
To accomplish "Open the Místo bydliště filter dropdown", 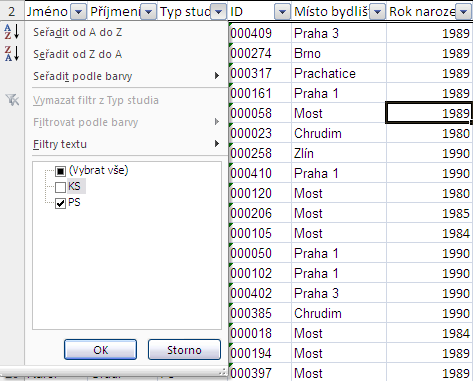I will pyautogui.click(x=377, y=12).
